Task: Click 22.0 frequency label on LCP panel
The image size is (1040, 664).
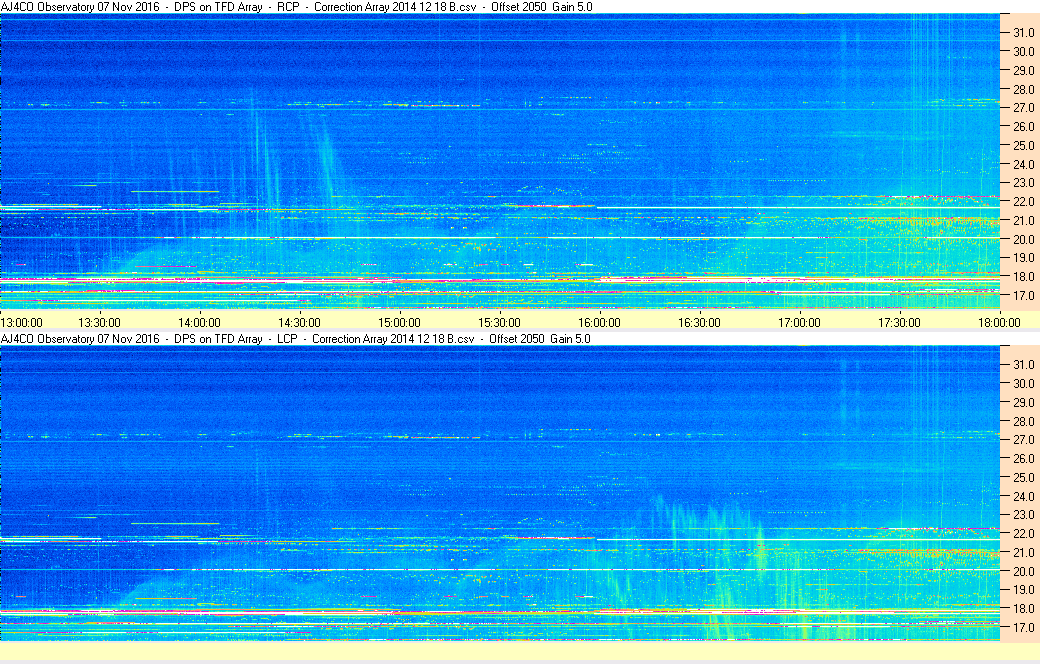Action: tap(1023, 534)
